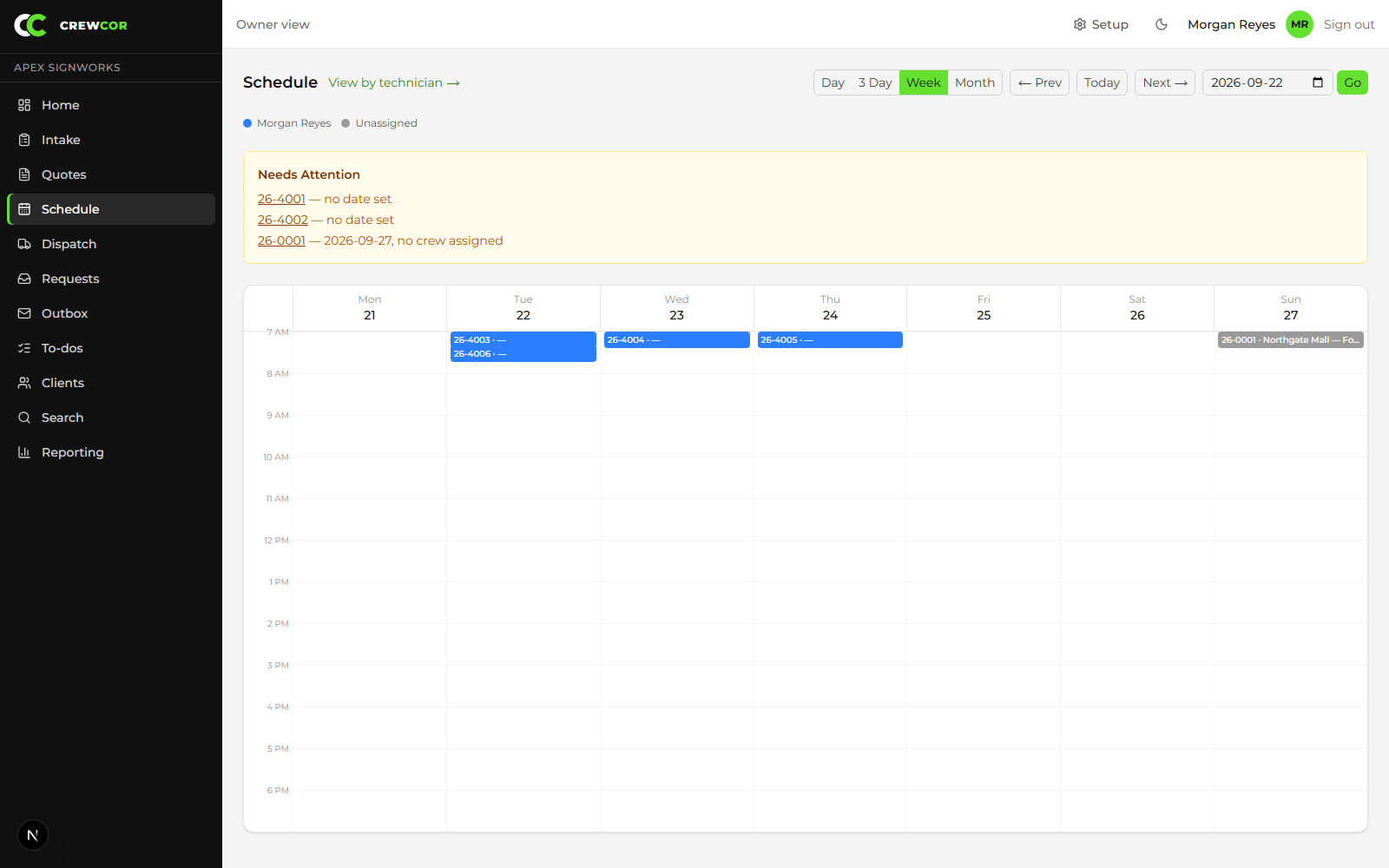Open Requests inbox icon in sidebar
Image resolution: width=1389 pixels, height=868 pixels.
(24, 279)
